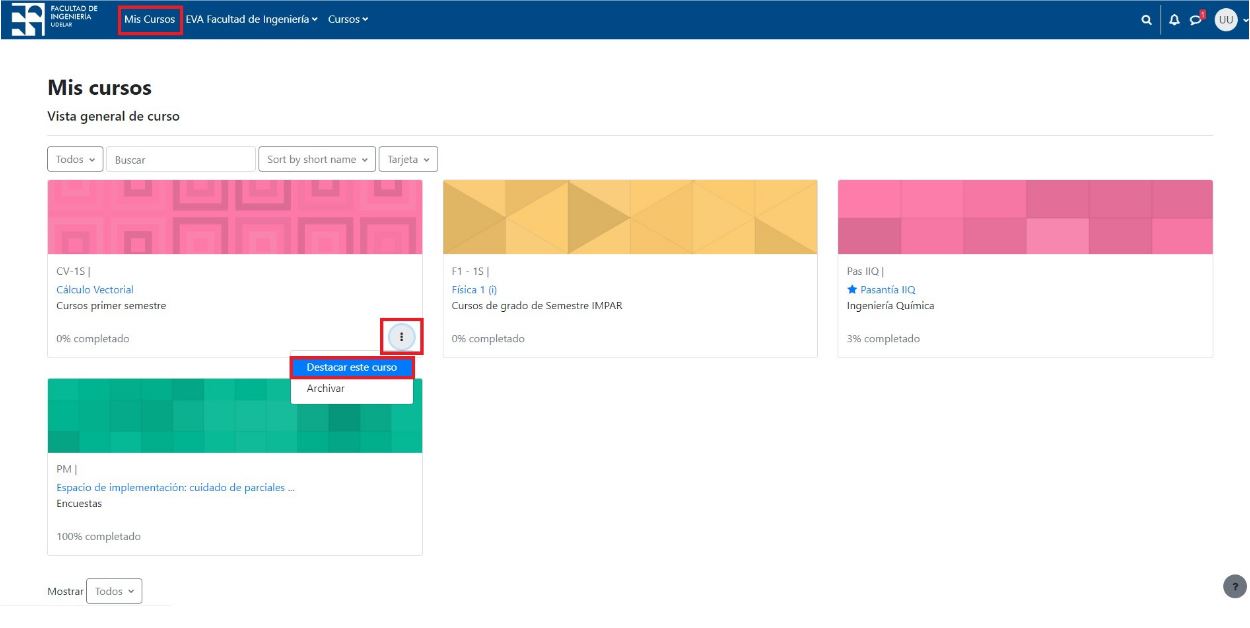Viewport: 1250px width, 628px height.
Task: Click the help question mark button
Action: tap(1235, 587)
